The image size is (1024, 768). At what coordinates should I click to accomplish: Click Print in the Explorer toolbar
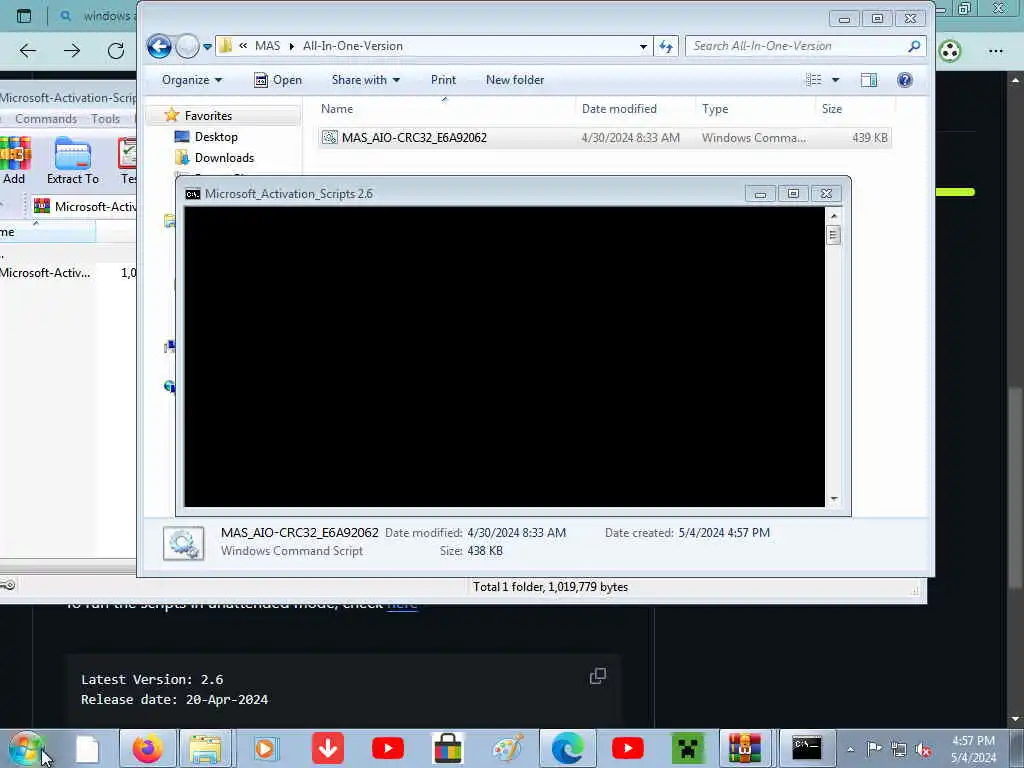443,80
